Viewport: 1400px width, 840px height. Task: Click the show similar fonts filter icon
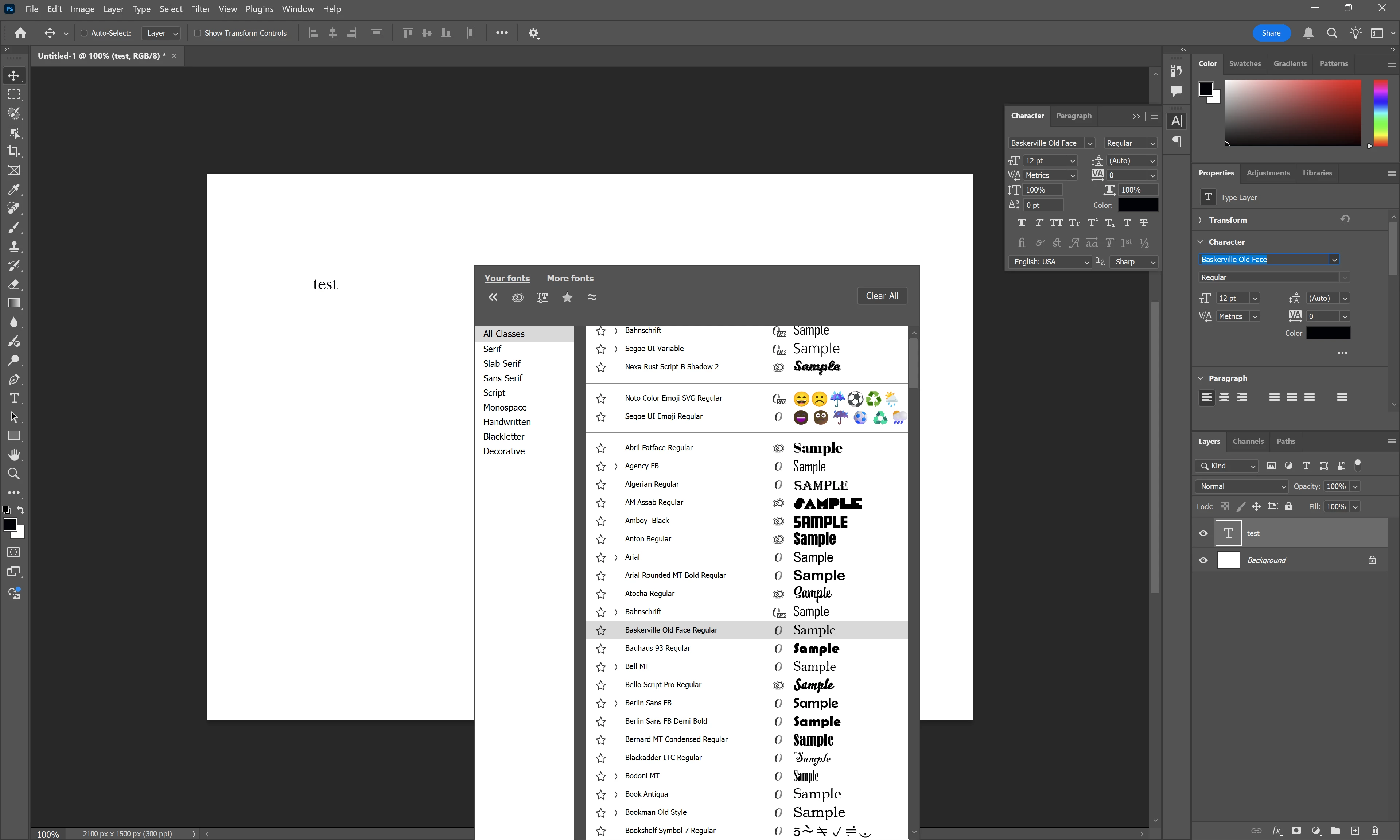click(592, 297)
